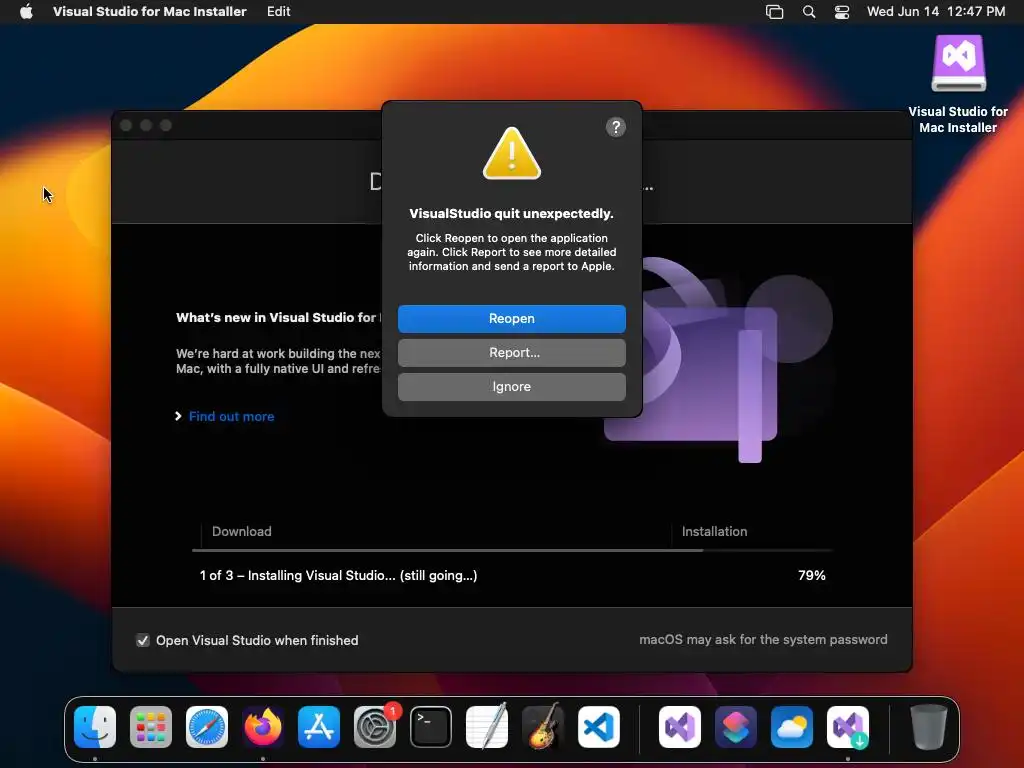Open the App Store dock icon
The height and width of the screenshot is (768, 1024).
[319, 726]
